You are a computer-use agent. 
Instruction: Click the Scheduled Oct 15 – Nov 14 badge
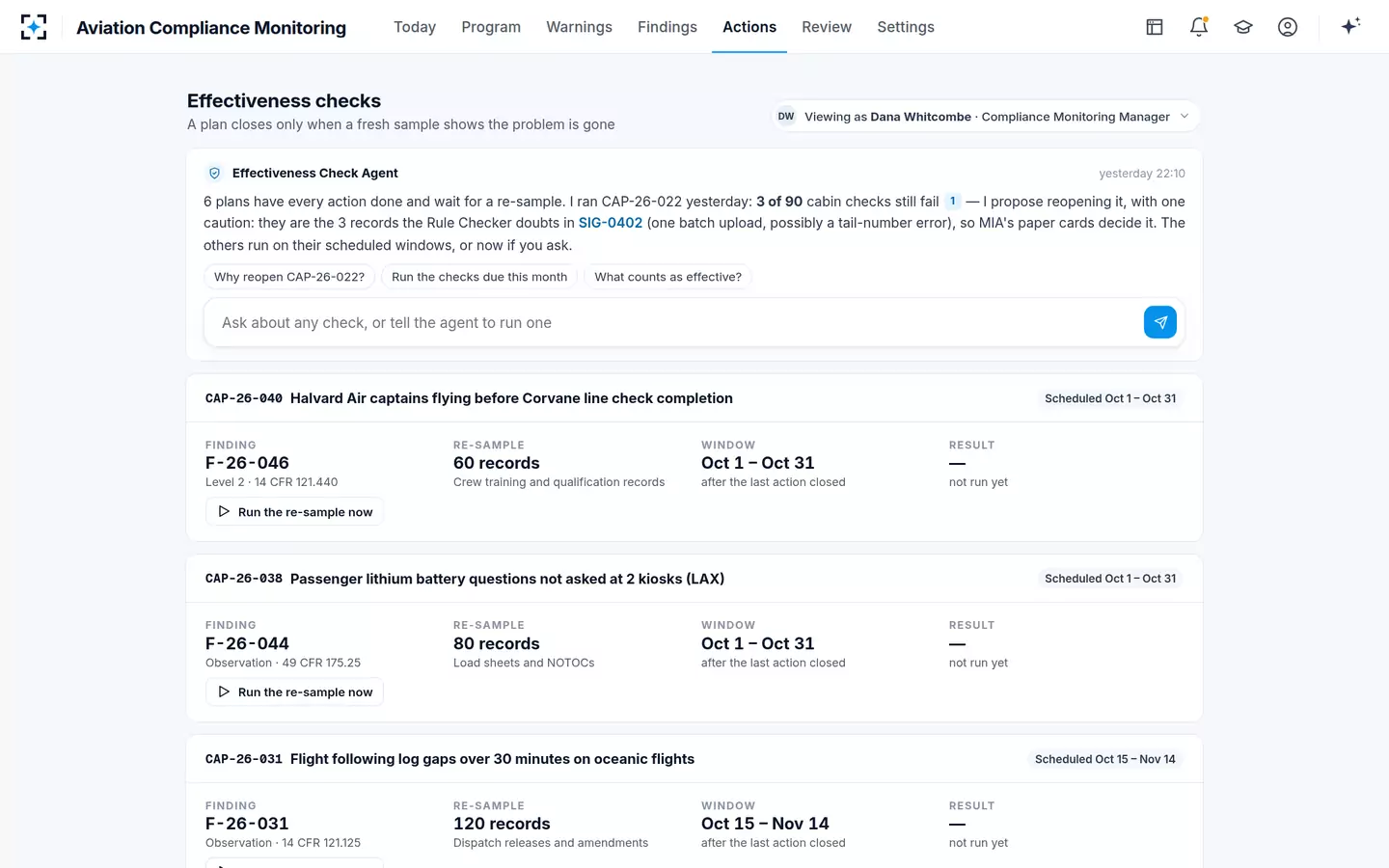pos(1105,759)
